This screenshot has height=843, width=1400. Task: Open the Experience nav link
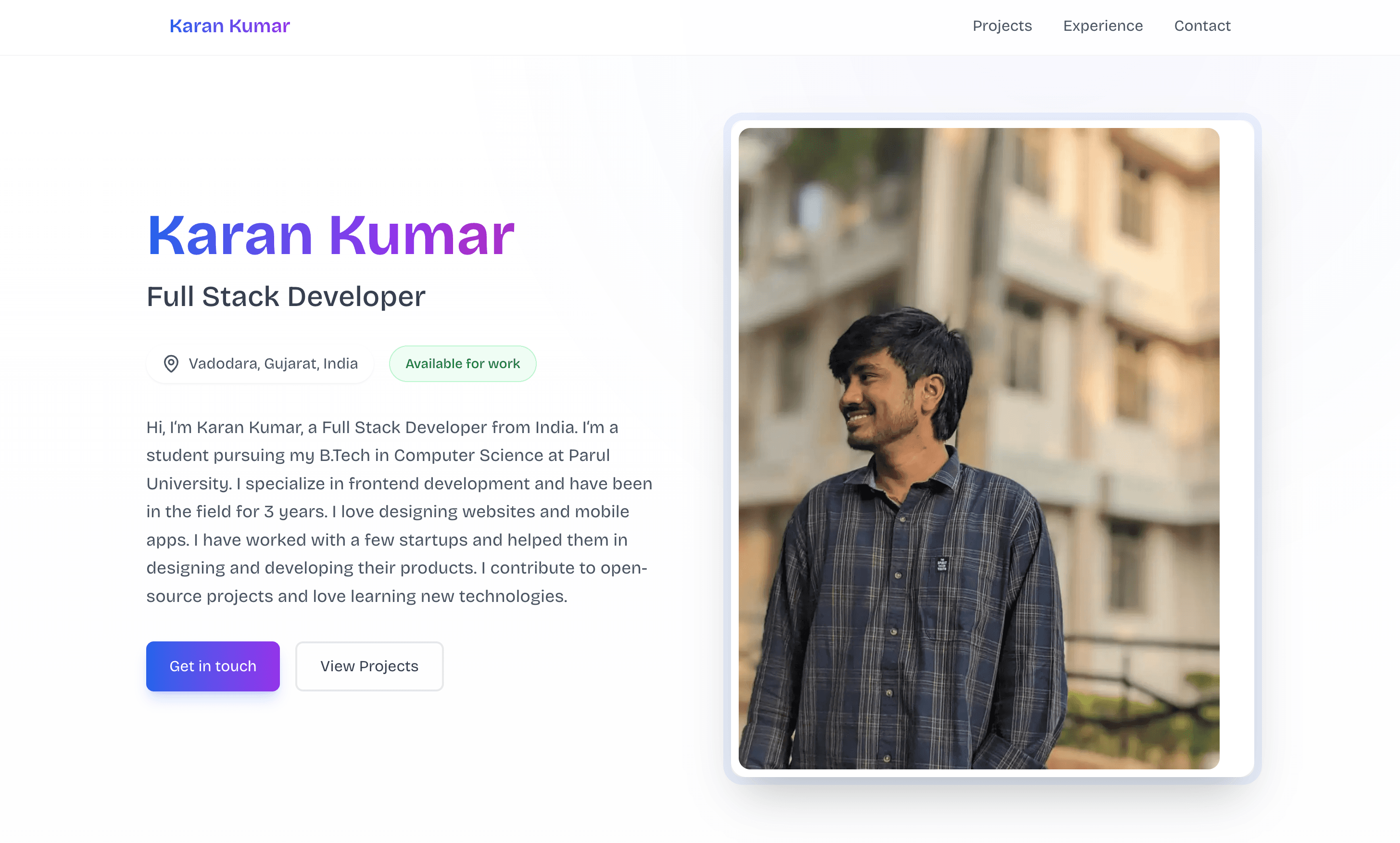pyautogui.click(x=1102, y=26)
